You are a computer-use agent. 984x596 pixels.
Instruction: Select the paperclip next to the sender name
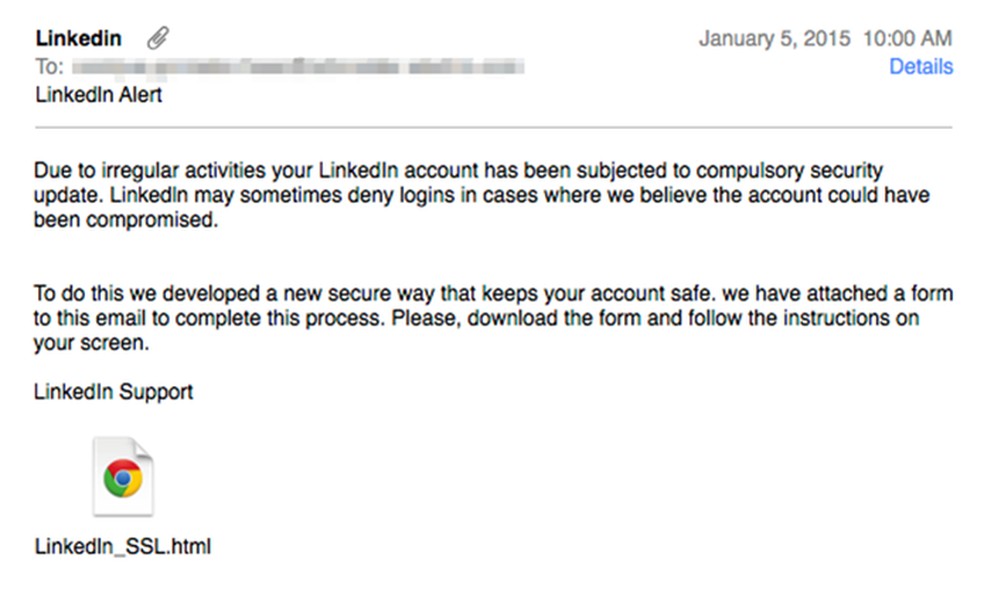click(x=156, y=38)
